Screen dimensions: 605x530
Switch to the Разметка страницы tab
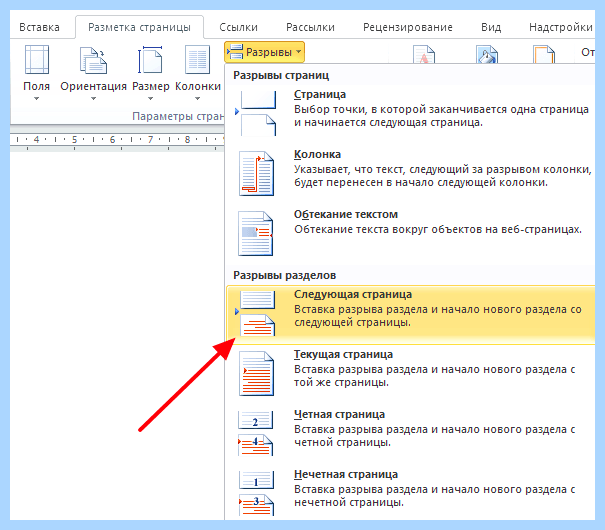click(x=139, y=27)
